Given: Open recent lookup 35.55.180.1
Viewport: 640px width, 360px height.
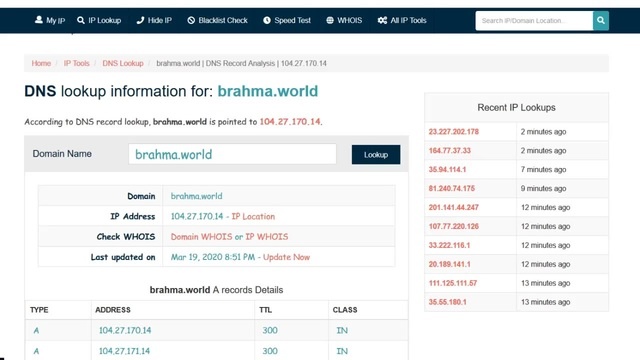Looking at the screenshot, I should click(447, 302).
